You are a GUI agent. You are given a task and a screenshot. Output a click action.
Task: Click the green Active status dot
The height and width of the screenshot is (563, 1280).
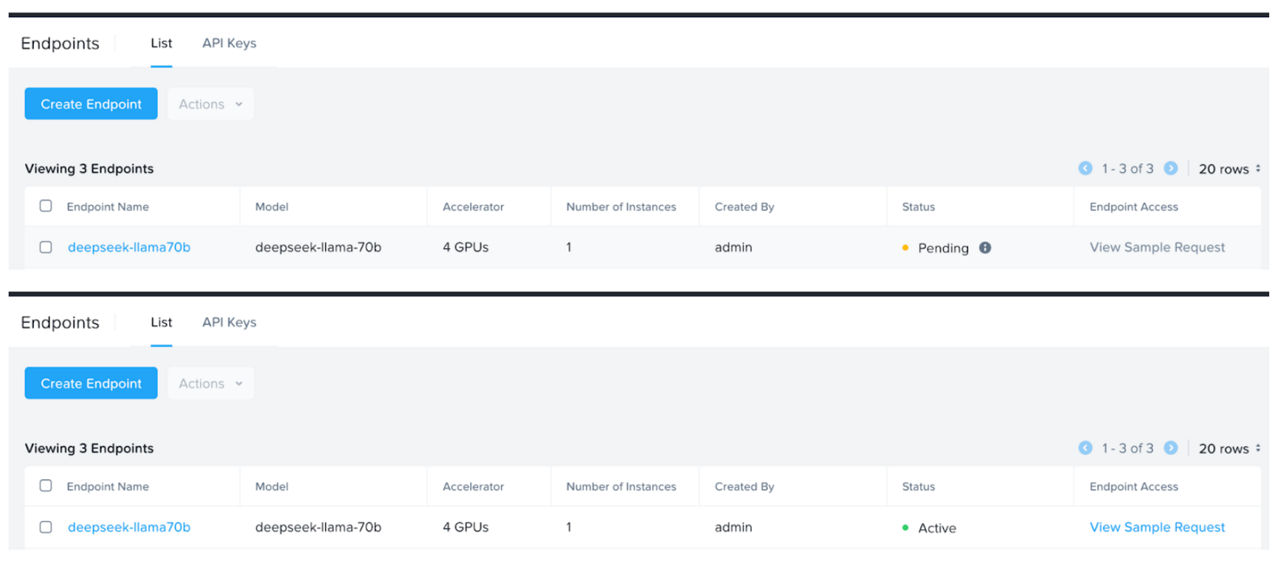[x=905, y=528]
